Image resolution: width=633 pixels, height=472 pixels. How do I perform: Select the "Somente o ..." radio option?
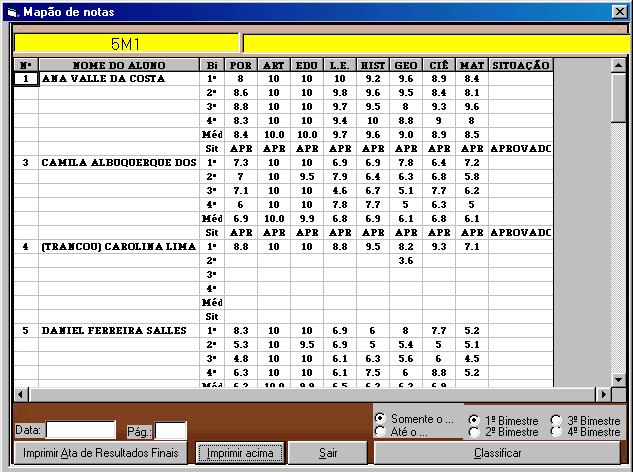click(x=380, y=418)
